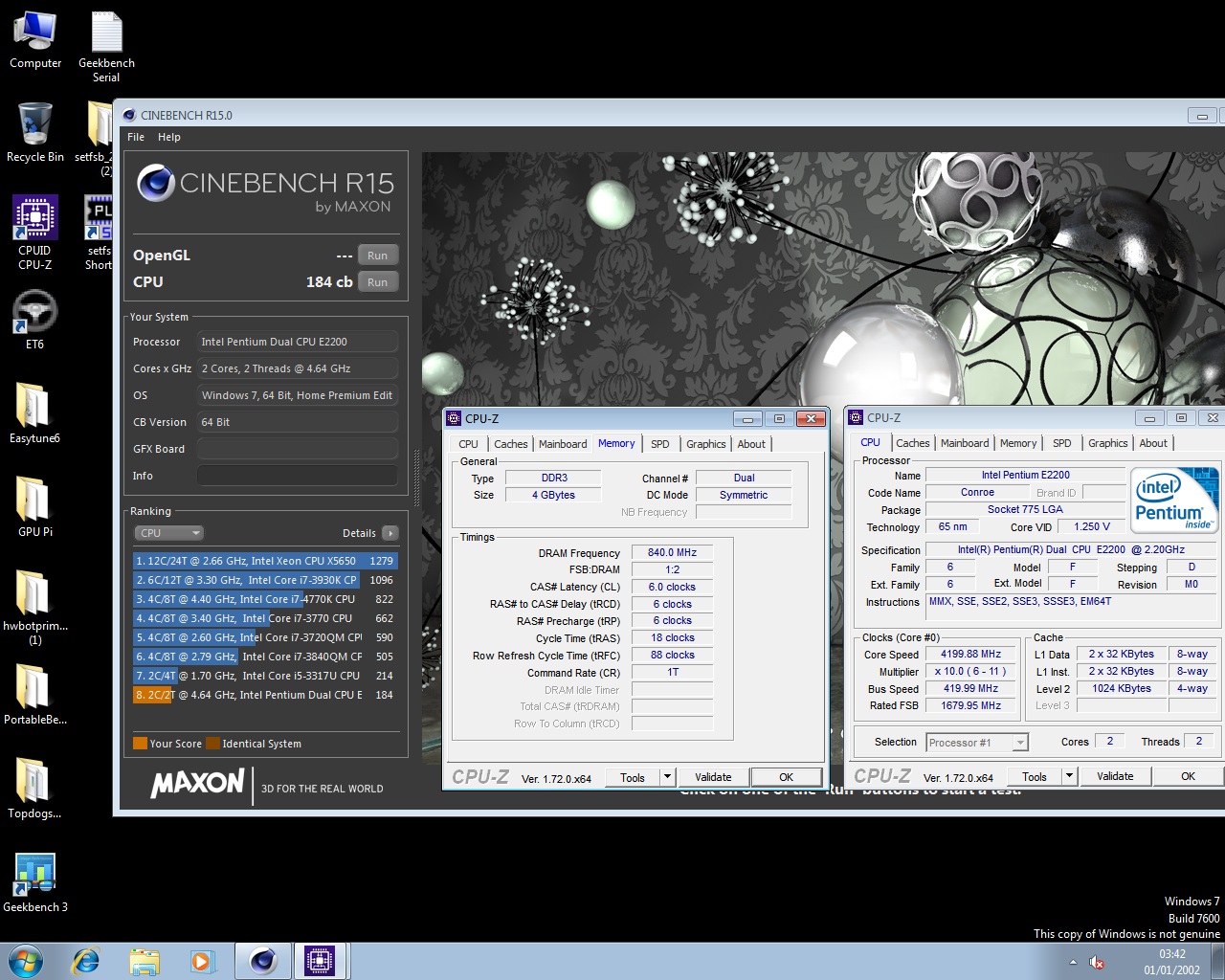The height and width of the screenshot is (980, 1225).
Task: Expand ranking Details arrow button
Action: click(x=390, y=533)
